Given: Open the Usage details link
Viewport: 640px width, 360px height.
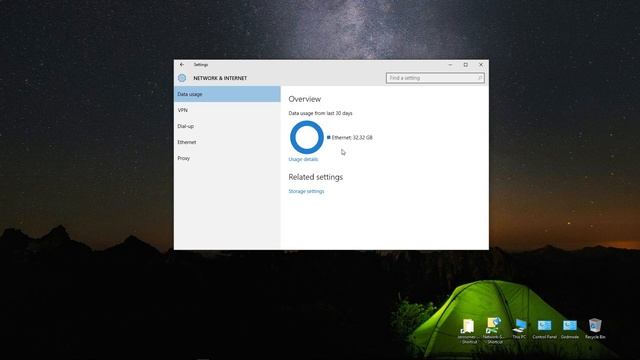Looking at the screenshot, I should 303,159.
